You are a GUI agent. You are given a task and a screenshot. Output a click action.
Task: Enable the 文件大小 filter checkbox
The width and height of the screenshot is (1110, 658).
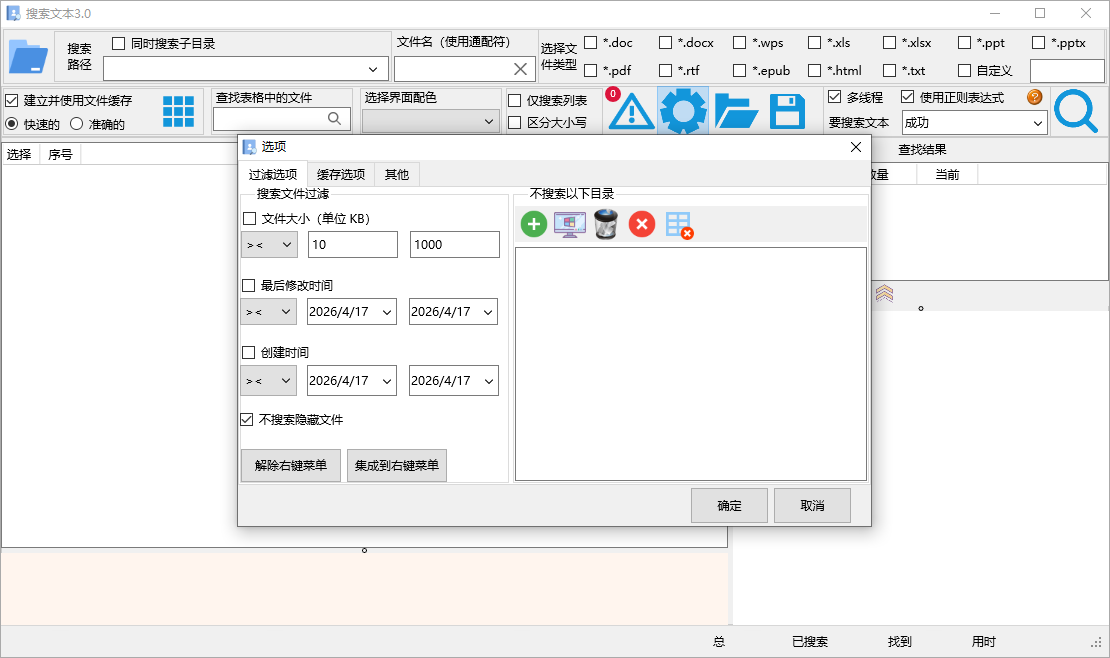point(247,218)
